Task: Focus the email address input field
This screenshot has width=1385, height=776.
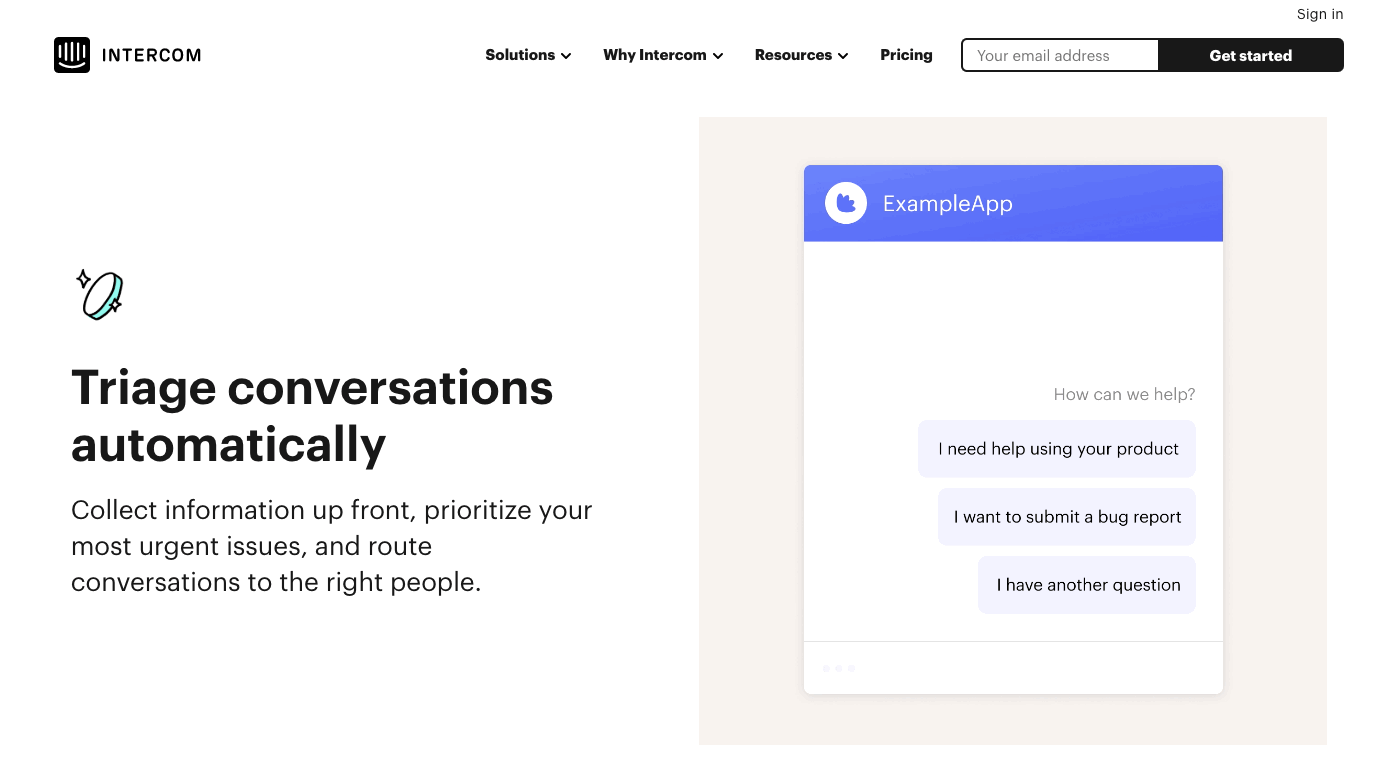Action: pos(1060,55)
